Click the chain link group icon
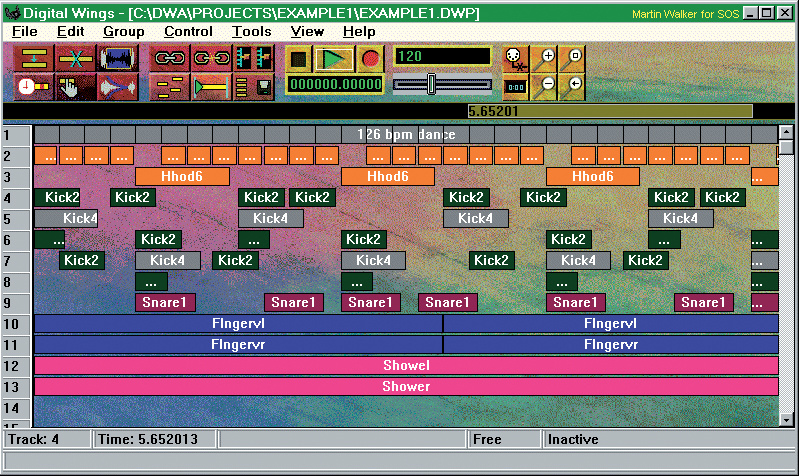This screenshot has width=799, height=476. tap(169, 58)
